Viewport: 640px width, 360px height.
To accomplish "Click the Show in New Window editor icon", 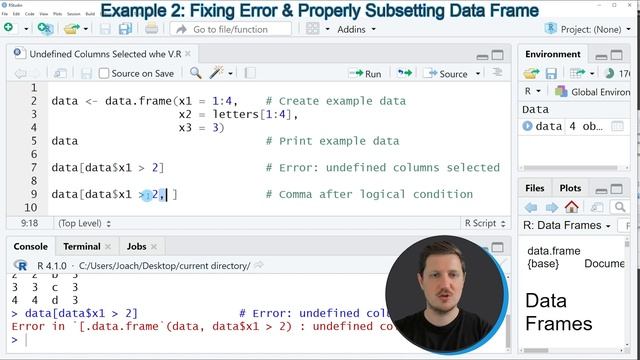I will (60, 73).
